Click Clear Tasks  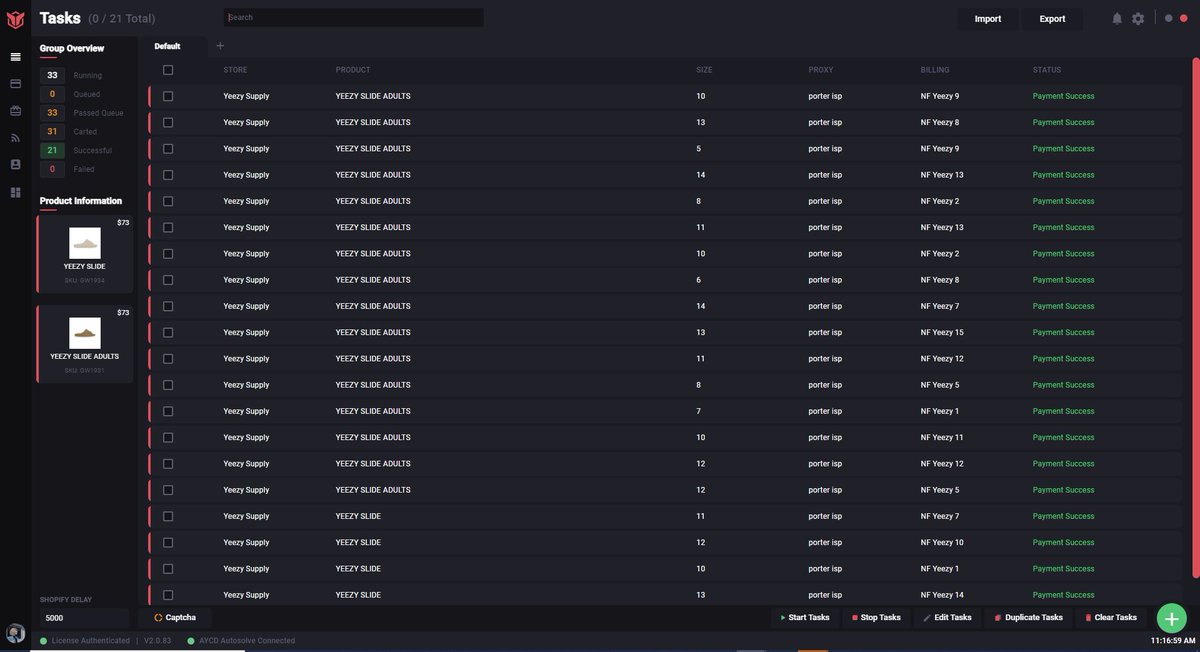click(1111, 618)
